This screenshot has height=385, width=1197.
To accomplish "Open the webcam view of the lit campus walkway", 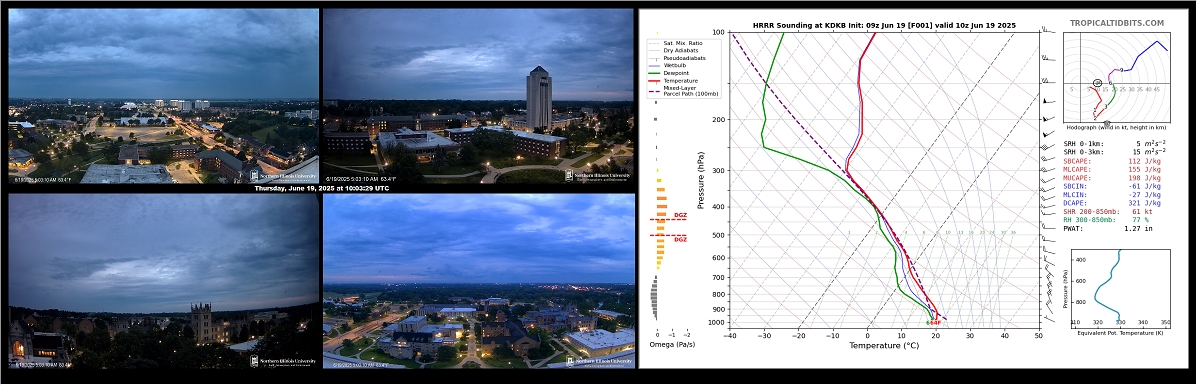I will click(479, 281).
